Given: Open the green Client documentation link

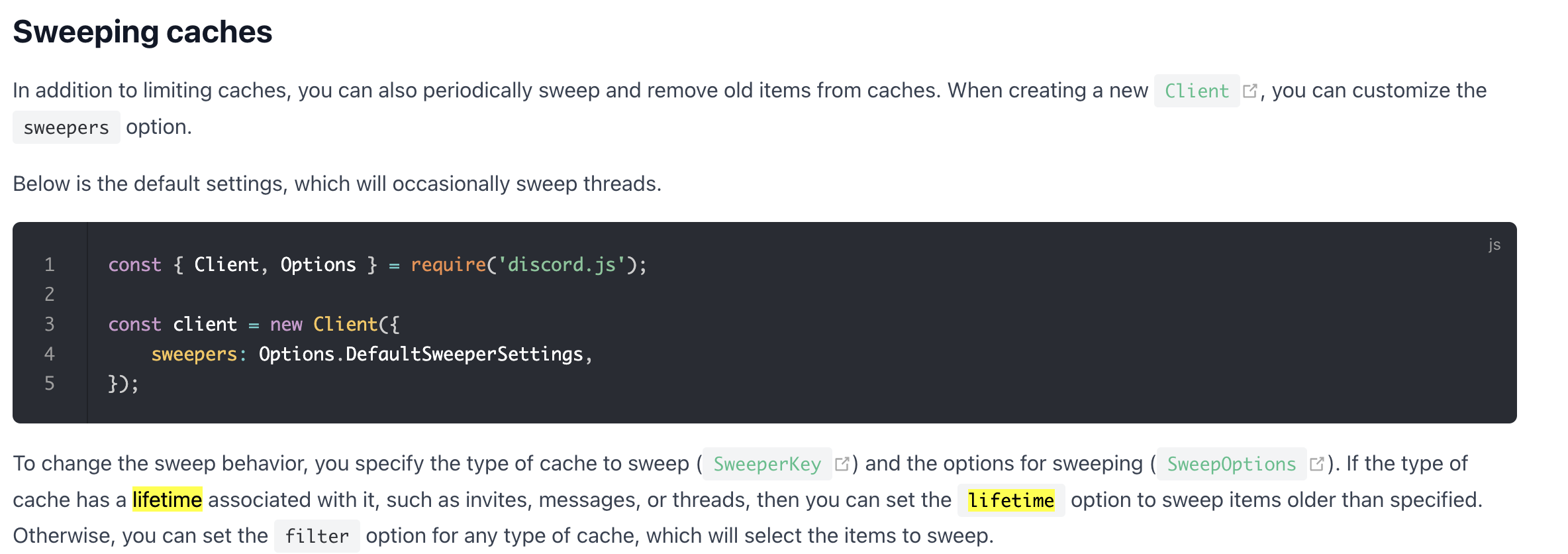Looking at the screenshot, I should coord(1197,91).
